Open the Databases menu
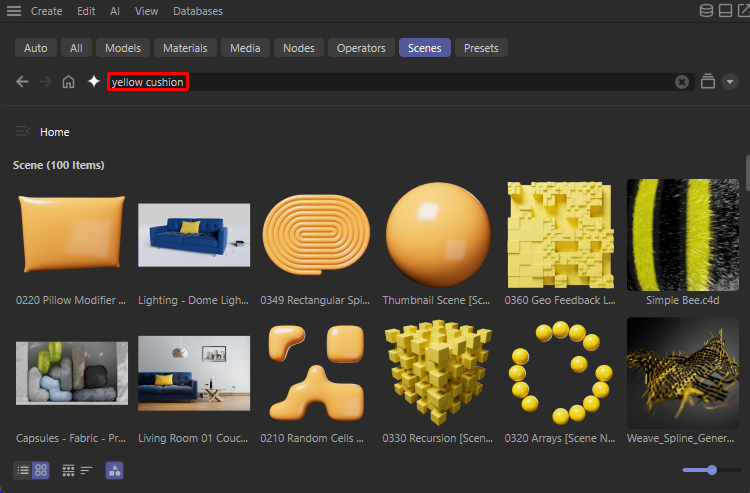The width and height of the screenshot is (750, 493). [198, 11]
